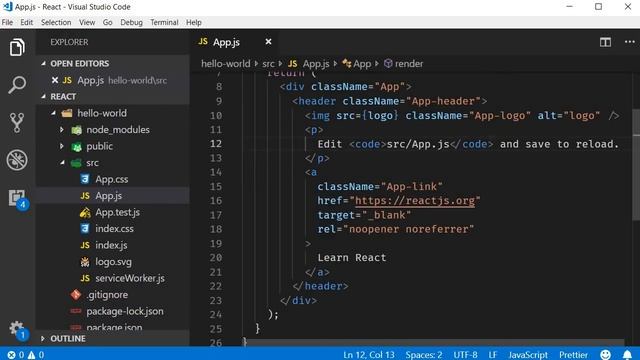Click Spaces: 2 indentation setting
Image resolution: width=640 pixels, height=360 pixels.
pyautogui.click(x=424, y=355)
